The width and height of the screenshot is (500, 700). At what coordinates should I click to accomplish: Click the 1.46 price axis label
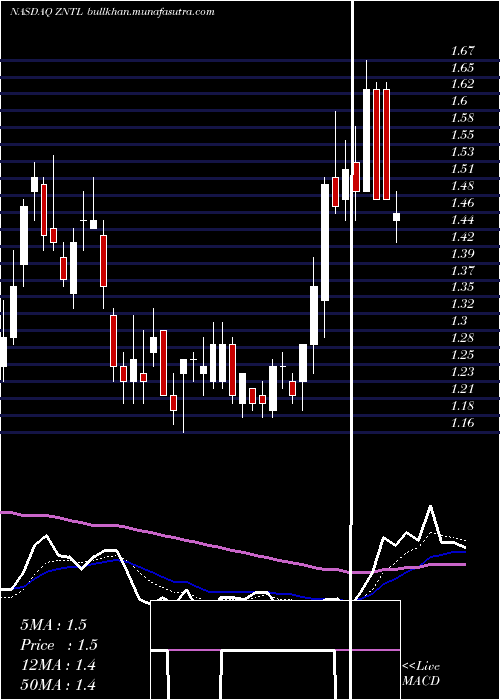(x=462, y=203)
